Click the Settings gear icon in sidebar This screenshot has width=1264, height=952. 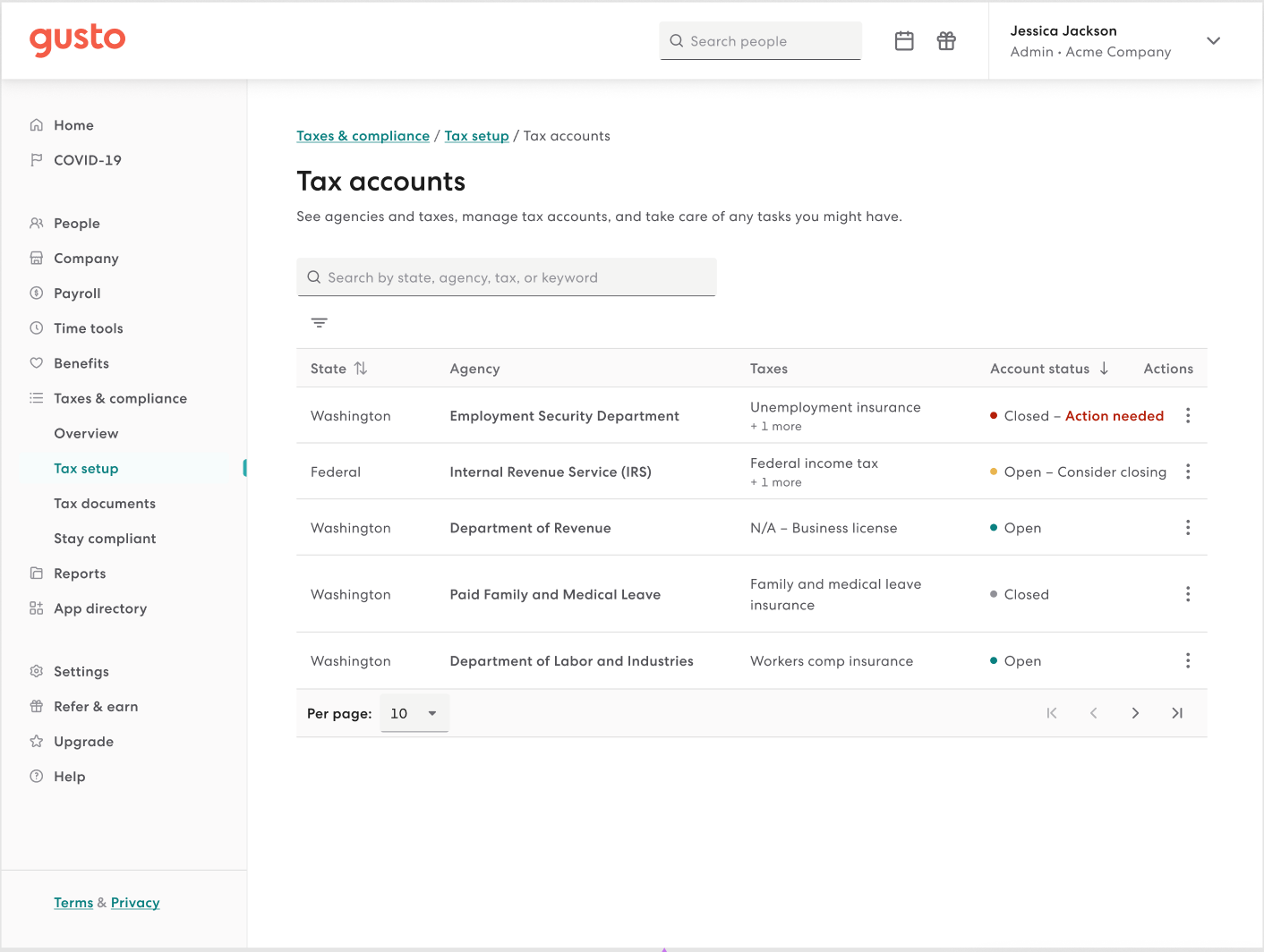37,672
